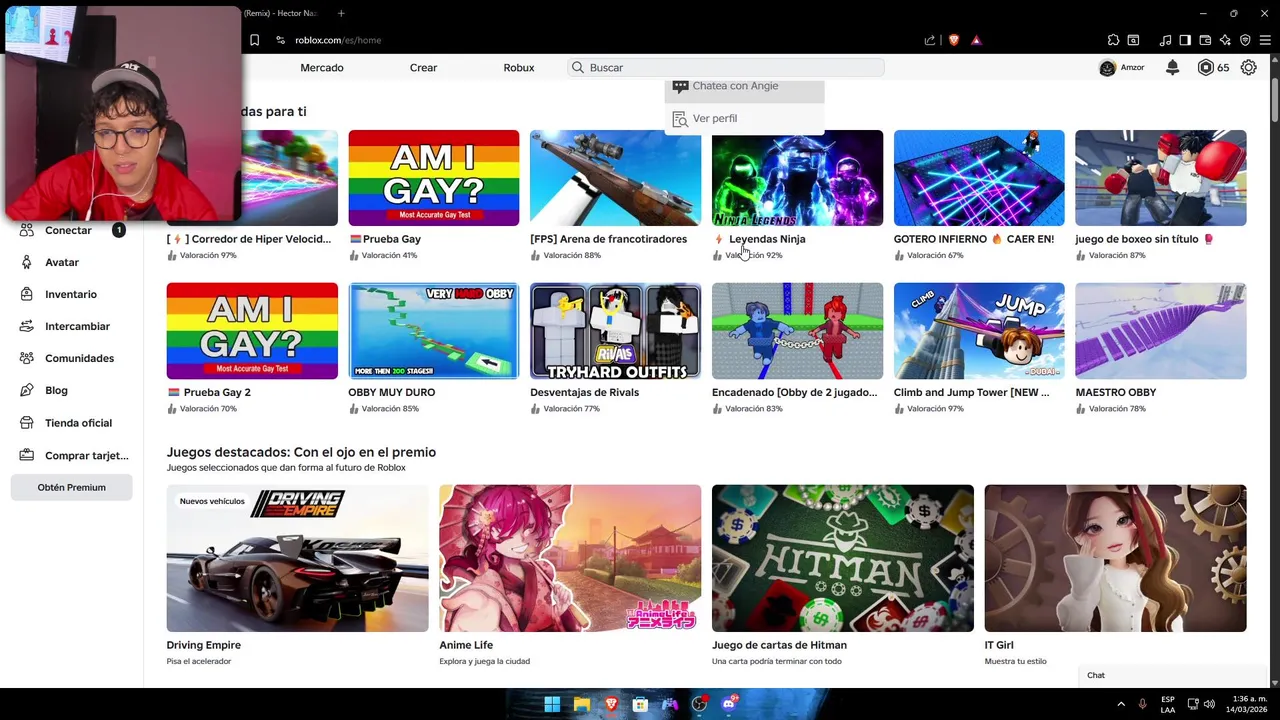Click the Brave VPN shield icon
The height and width of the screenshot is (720, 1280).
pyautogui.click(x=1245, y=40)
